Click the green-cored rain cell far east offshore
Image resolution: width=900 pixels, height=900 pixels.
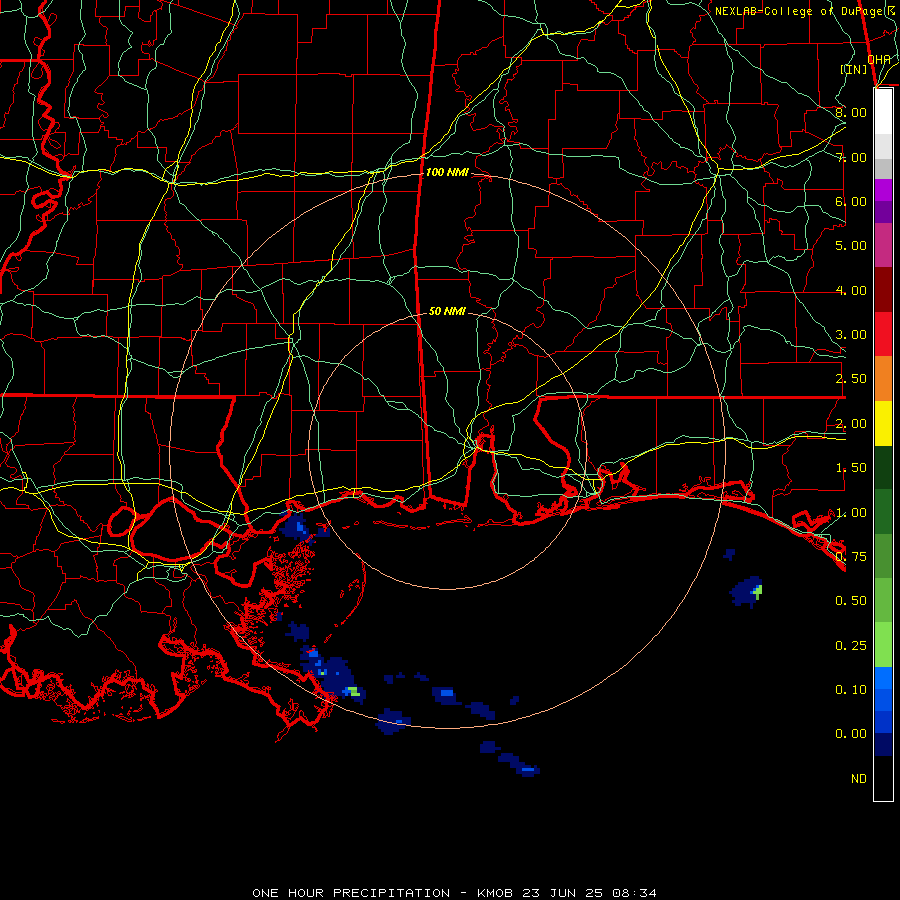[x=747, y=591]
